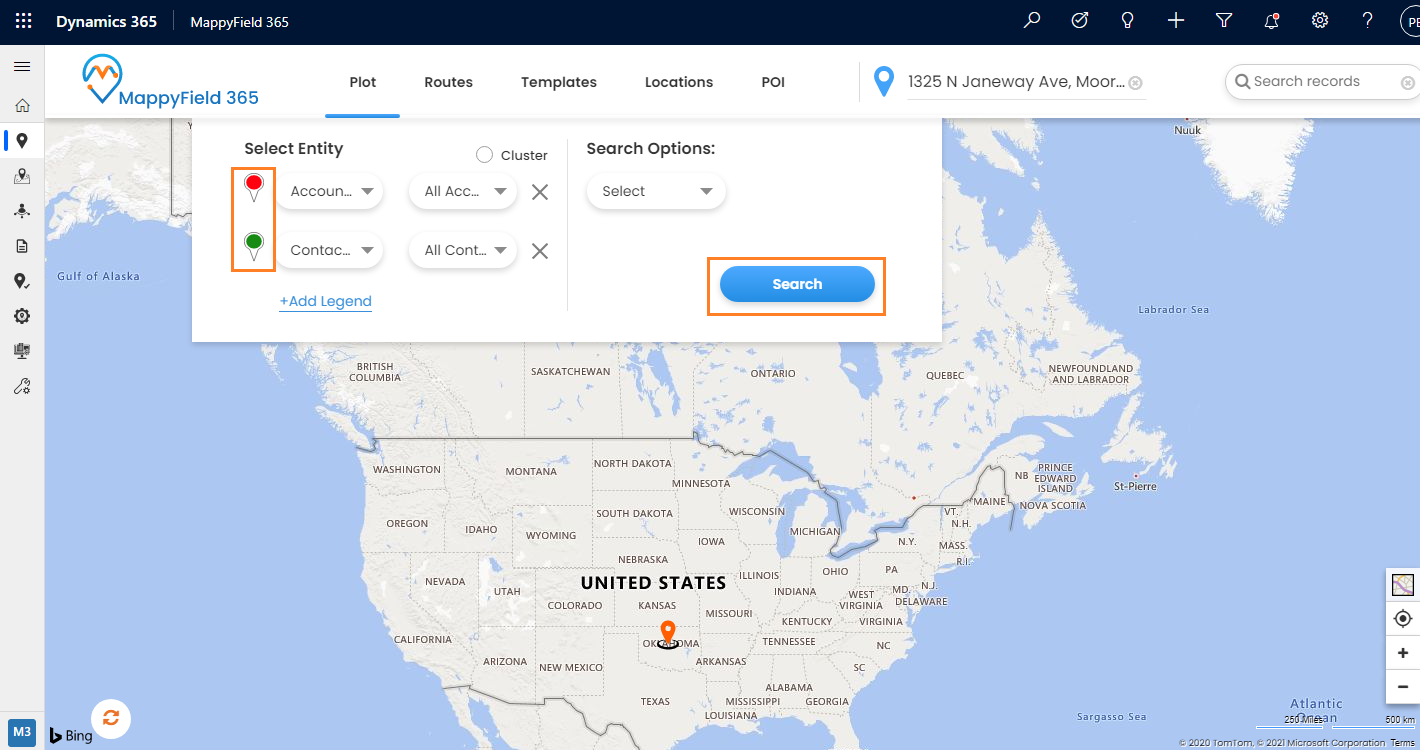Click the search magnifier in top bar
The image size is (1420, 750).
[1032, 20]
